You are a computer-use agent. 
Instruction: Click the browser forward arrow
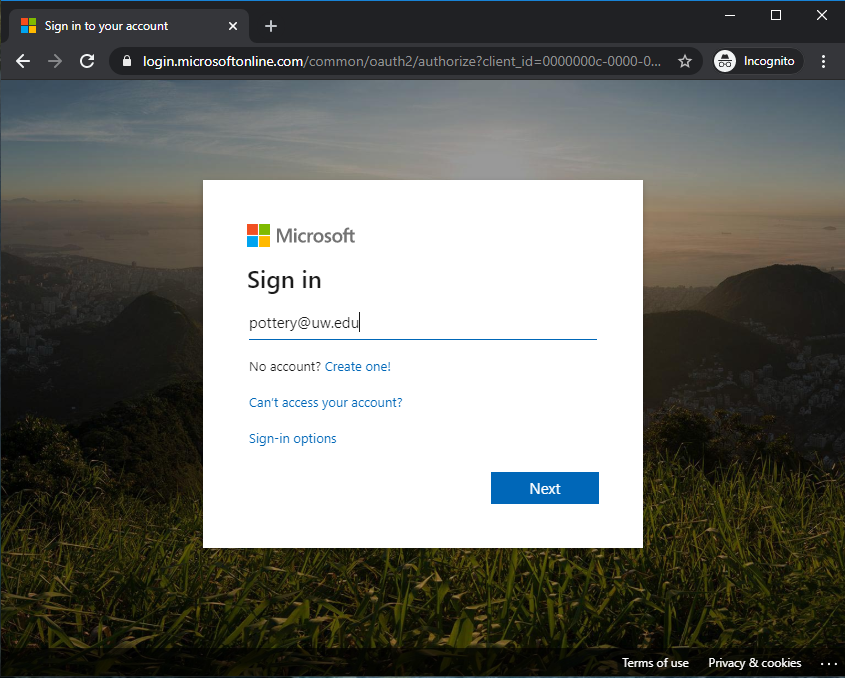point(55,61)
